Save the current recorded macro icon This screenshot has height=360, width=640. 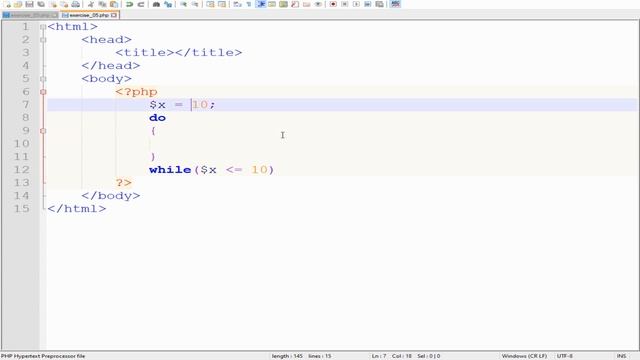pos(379,4)
